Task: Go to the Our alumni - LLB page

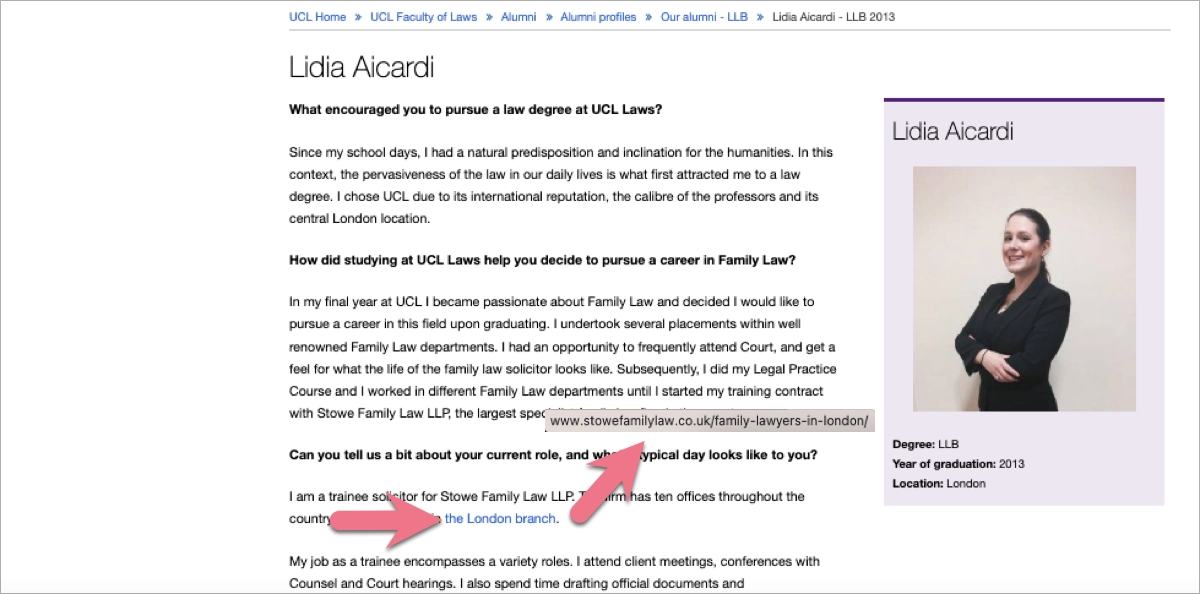Action: click(704, 16)
